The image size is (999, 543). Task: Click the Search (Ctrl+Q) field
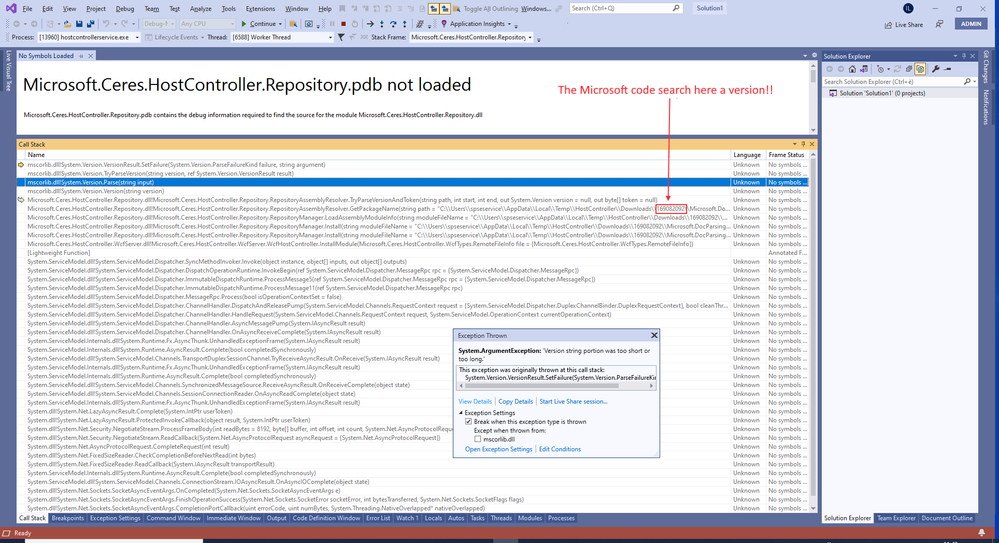tap(624, 8)
